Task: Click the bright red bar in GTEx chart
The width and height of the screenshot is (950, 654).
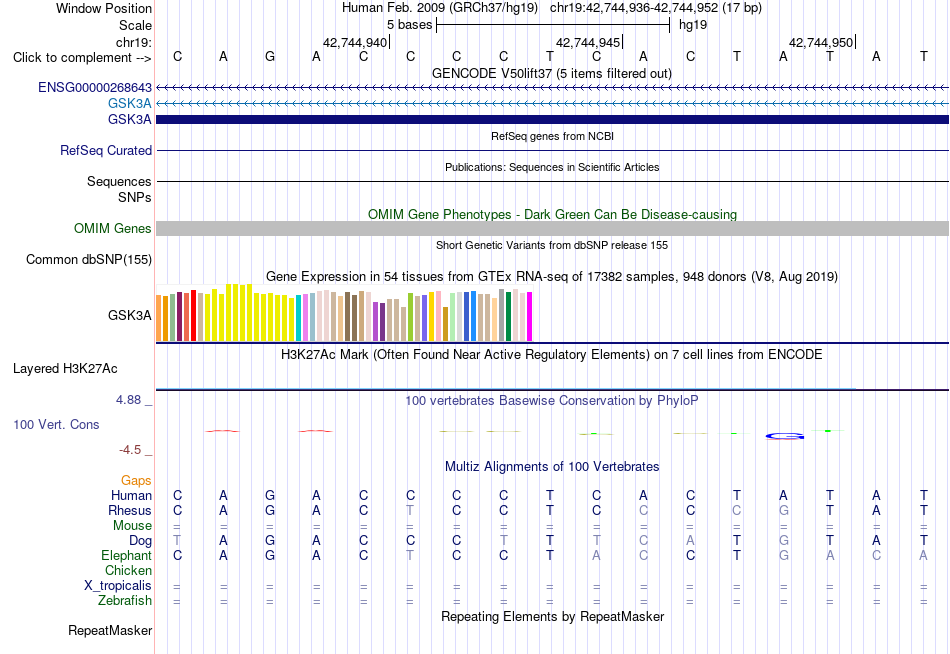Action: click(193, 315)
